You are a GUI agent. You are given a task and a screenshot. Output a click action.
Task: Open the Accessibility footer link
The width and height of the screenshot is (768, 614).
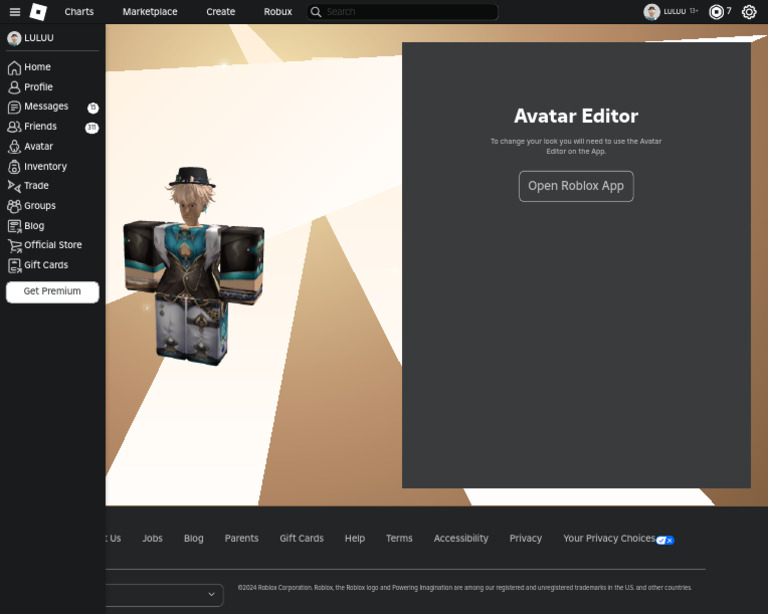pos(461,538)
